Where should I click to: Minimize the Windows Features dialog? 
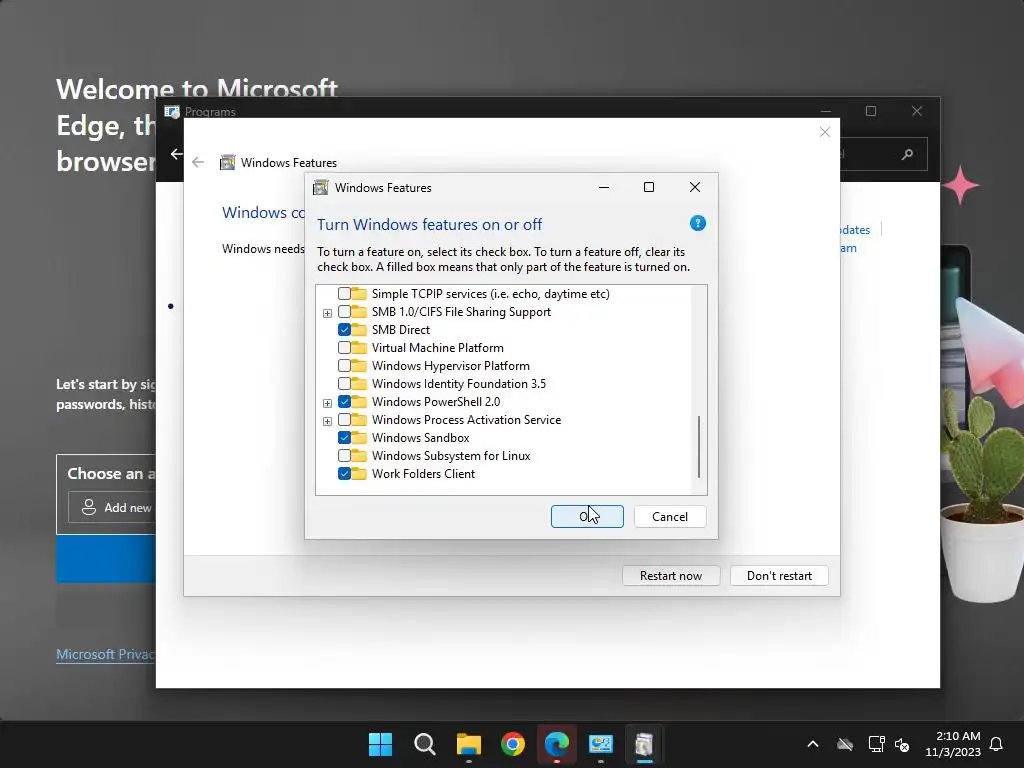click(x=604, y=187)
